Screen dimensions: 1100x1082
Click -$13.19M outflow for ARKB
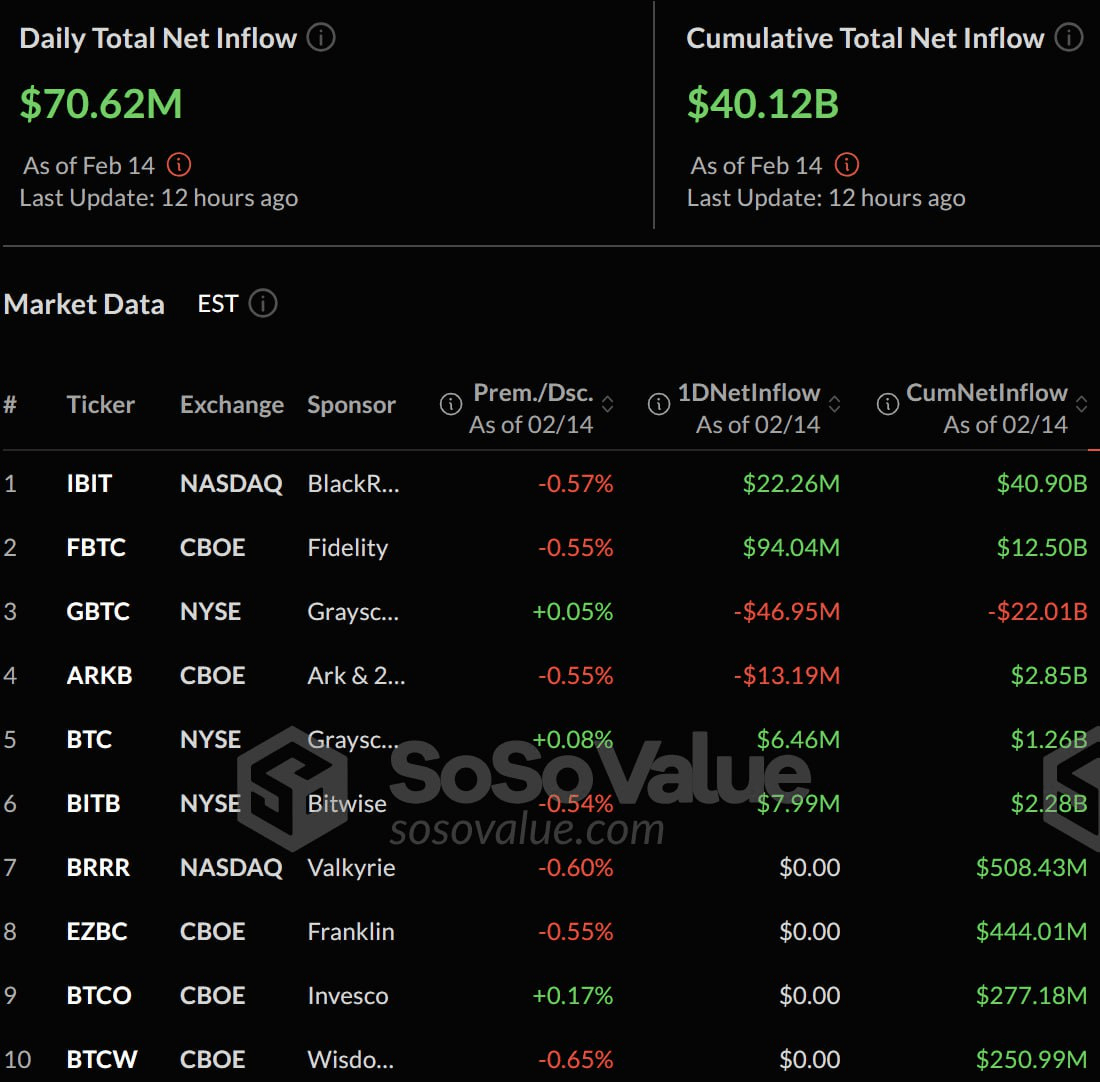pos(786,675)
